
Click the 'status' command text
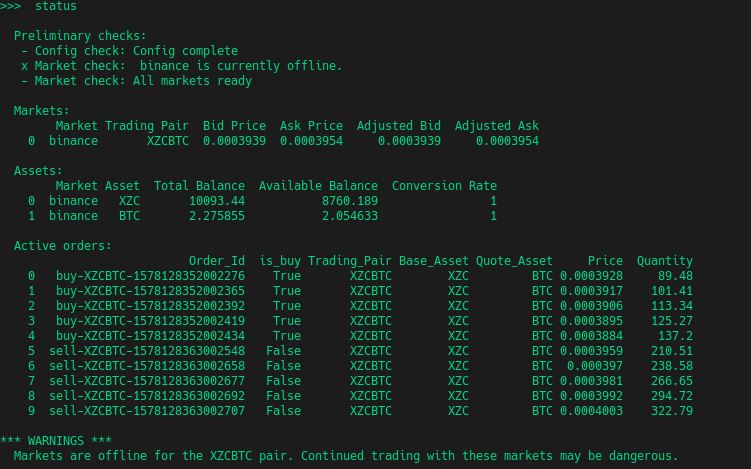pos(56,6)
